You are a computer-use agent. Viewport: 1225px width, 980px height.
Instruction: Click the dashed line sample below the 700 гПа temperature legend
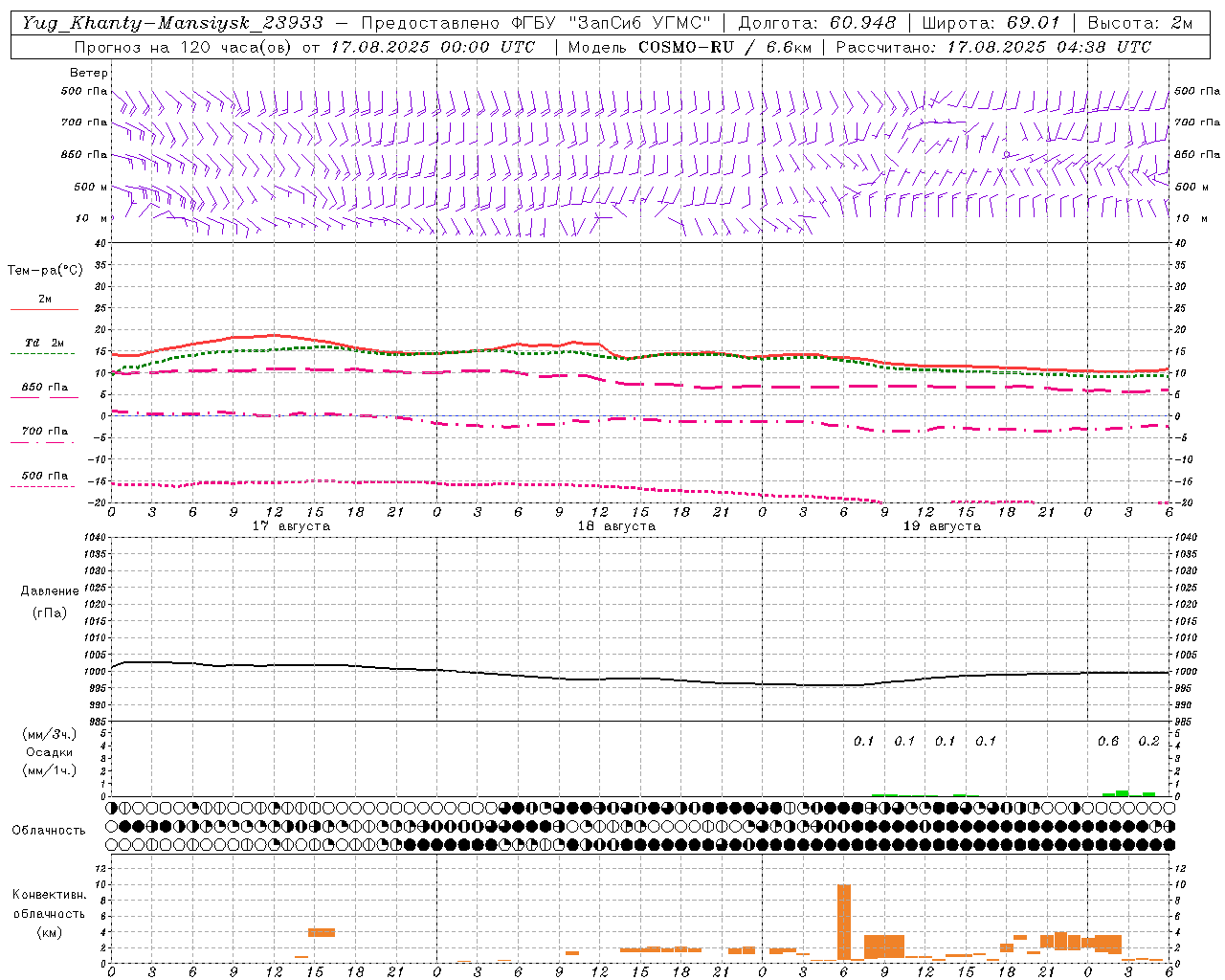click(43, 442)
